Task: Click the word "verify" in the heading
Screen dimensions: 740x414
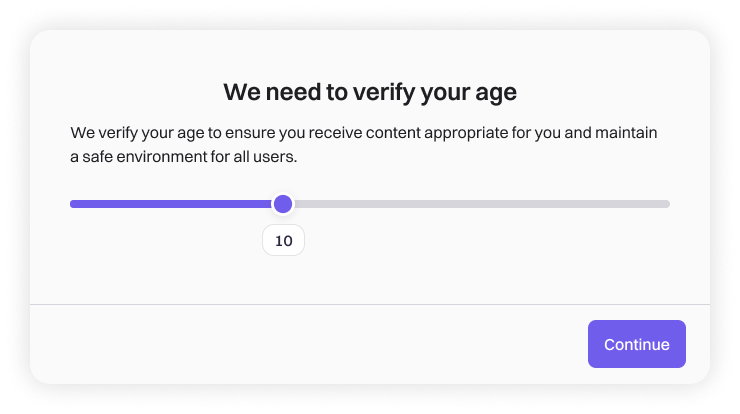Action: pos(383,93)
